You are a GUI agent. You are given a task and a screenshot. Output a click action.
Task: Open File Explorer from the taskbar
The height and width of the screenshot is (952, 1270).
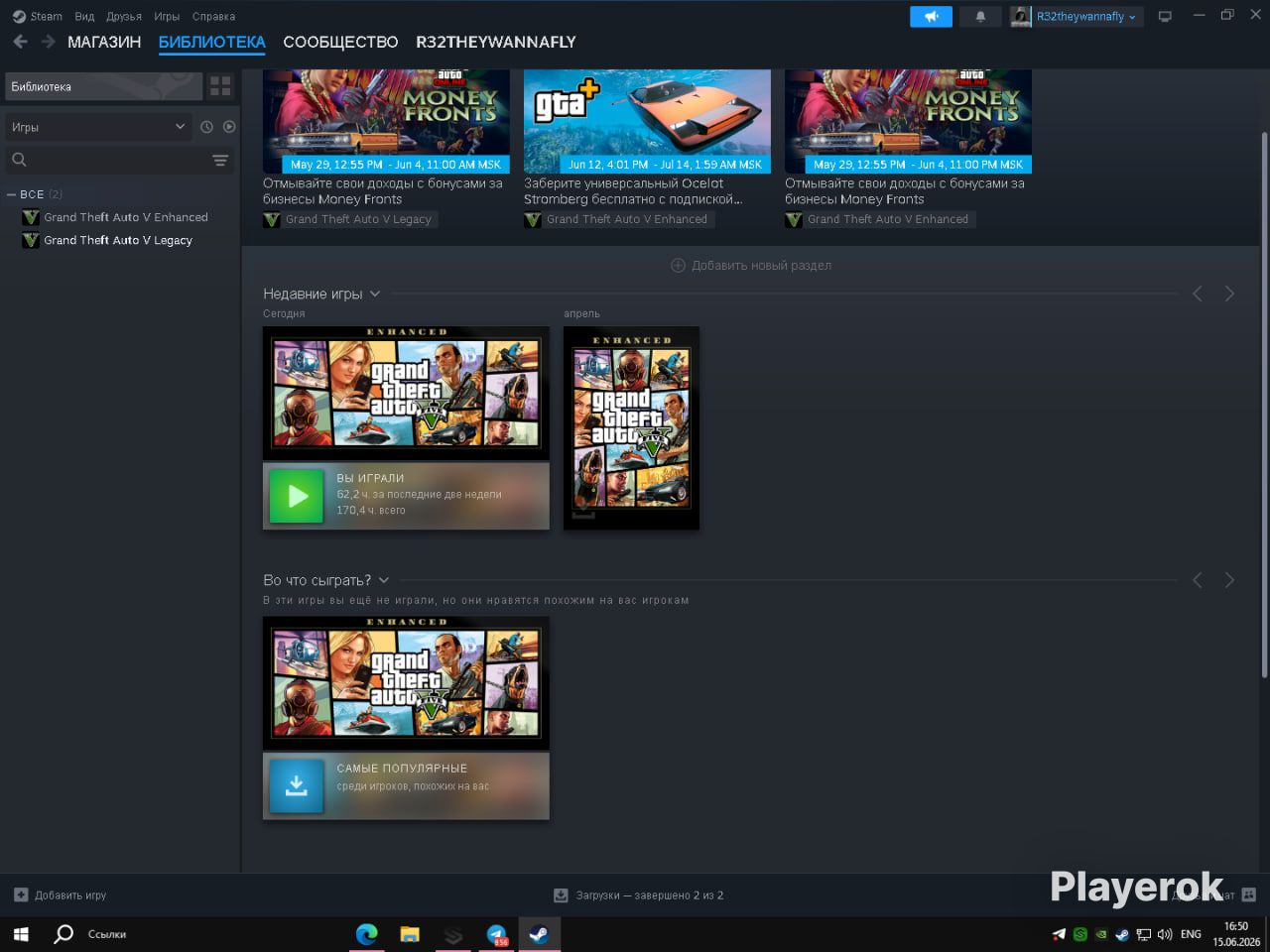point(410,934)
